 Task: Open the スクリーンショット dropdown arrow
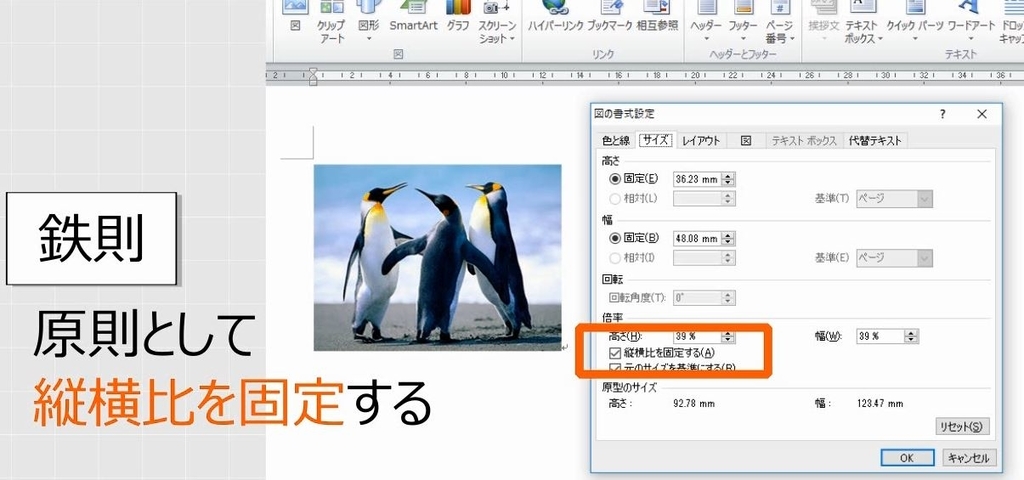tap(511, 39)
